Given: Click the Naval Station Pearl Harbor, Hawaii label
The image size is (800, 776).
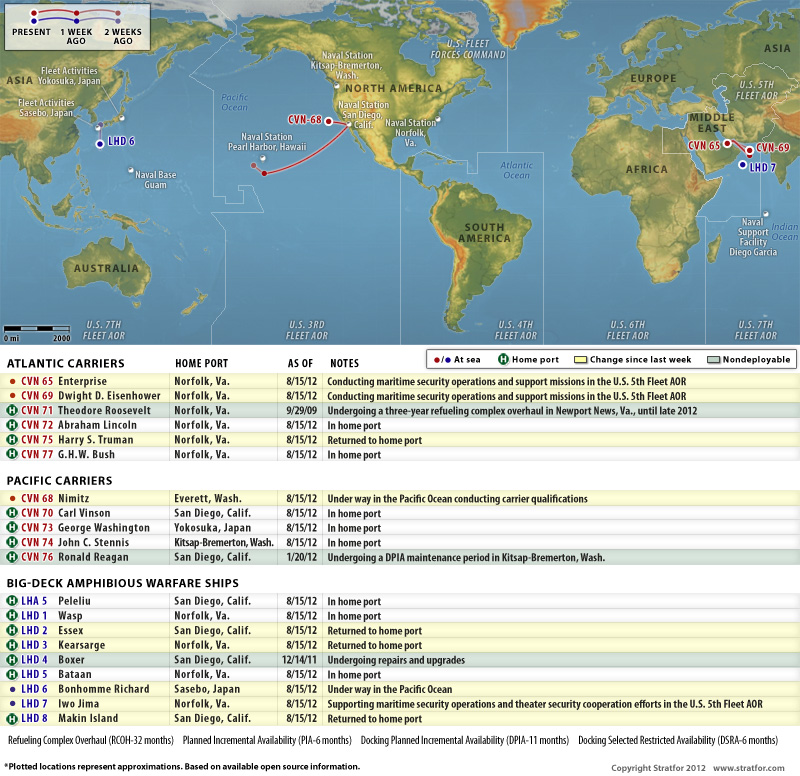Looking at the screenshot, I should [267, 142].
